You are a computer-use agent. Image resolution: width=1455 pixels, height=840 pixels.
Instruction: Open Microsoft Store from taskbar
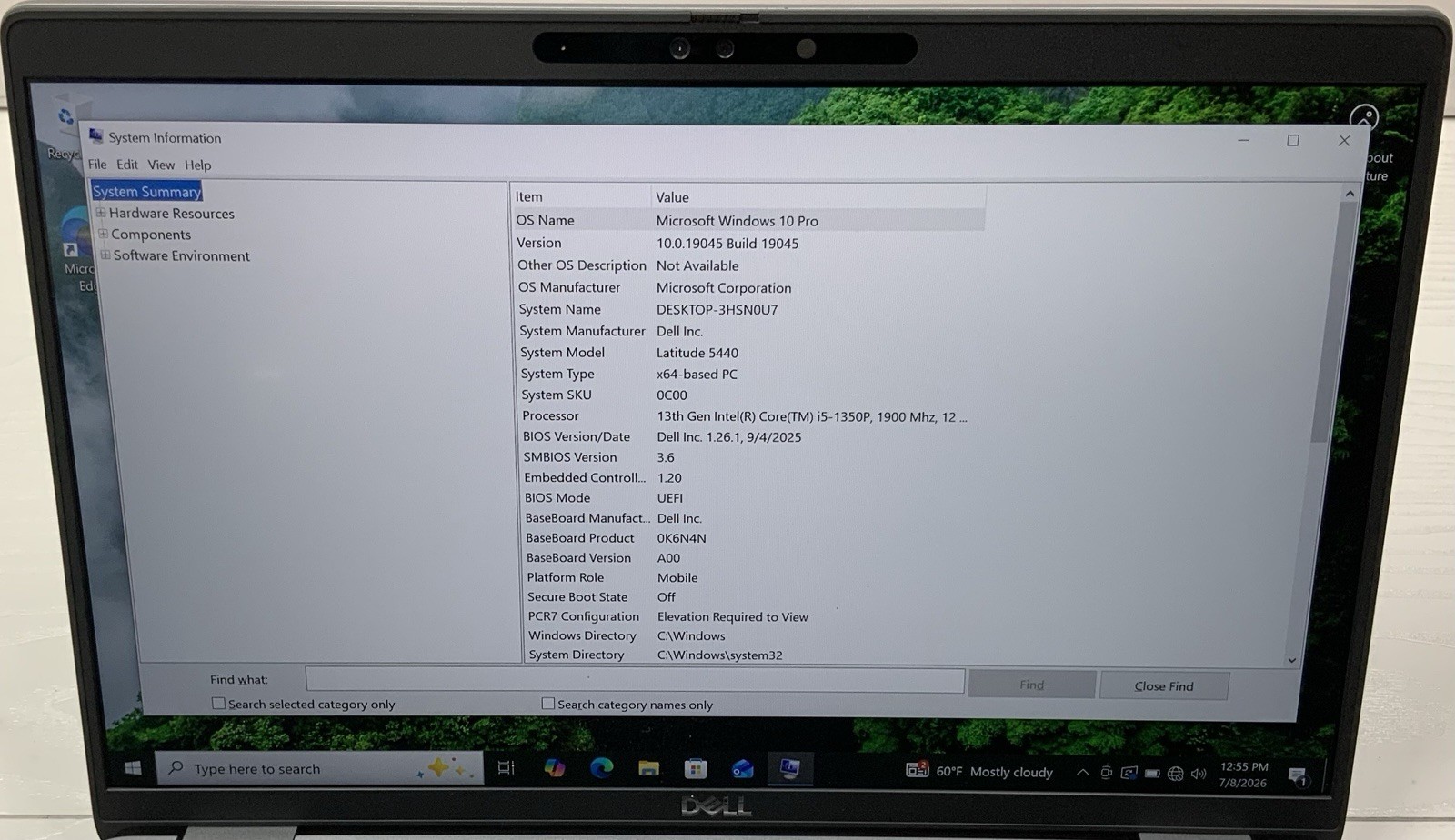click(x=696, y=769)
